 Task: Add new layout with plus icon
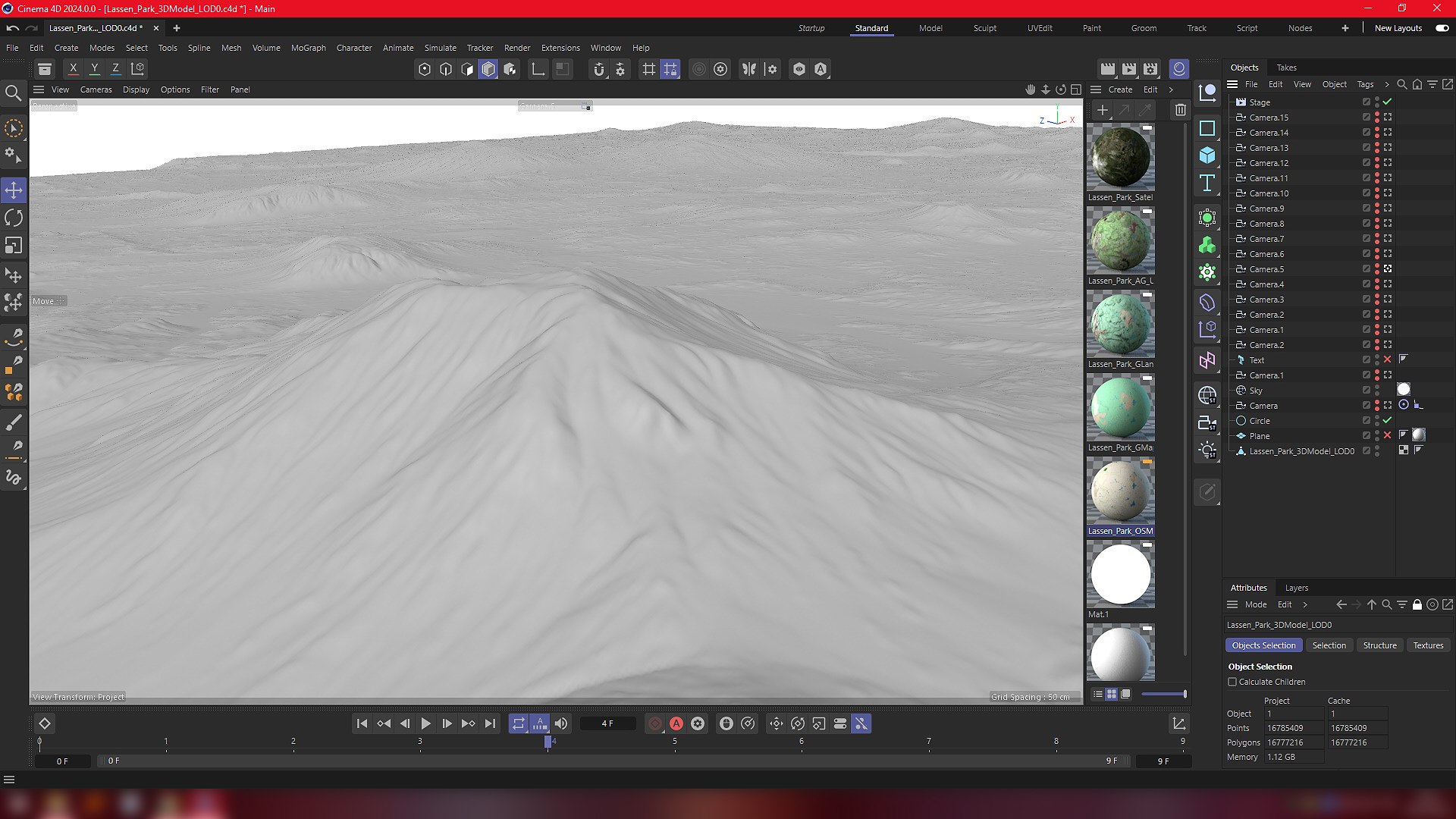coord(1345,28)
